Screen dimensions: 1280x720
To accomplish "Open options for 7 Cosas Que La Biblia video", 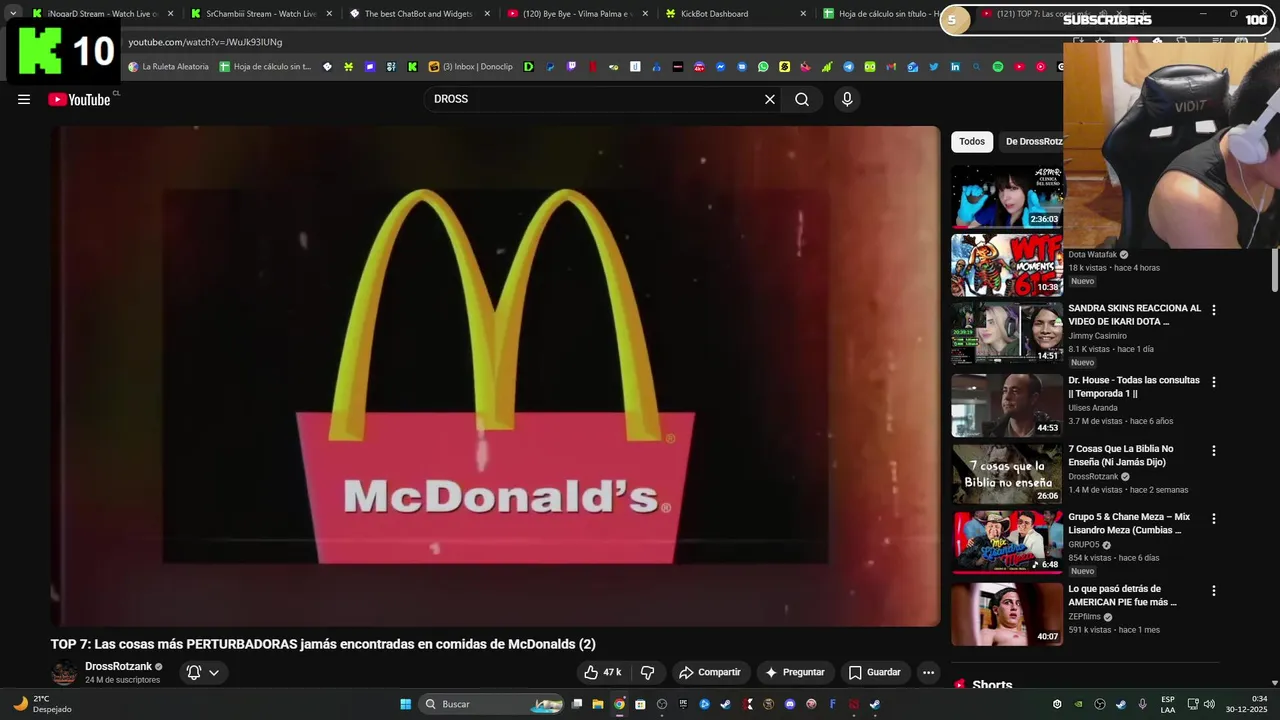I will point(1214,451).
